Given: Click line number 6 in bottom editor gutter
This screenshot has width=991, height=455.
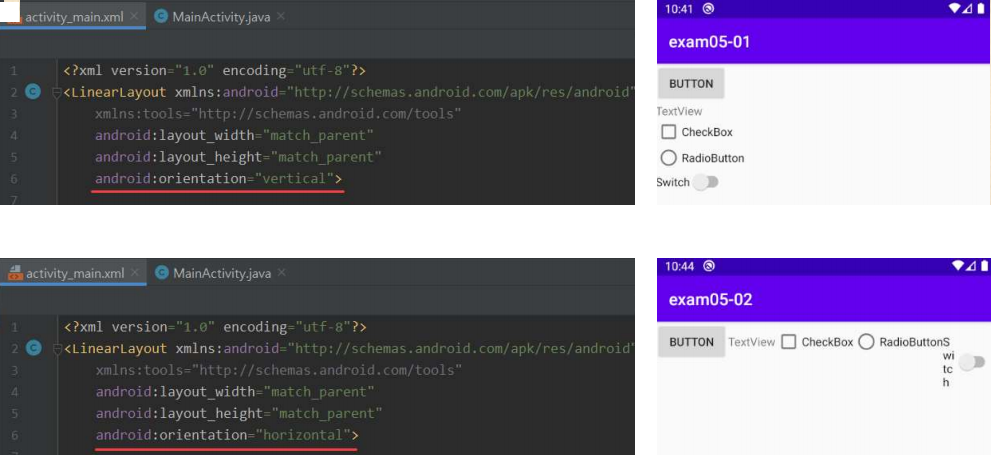Looking at the screenshot, I should (14, 435).
